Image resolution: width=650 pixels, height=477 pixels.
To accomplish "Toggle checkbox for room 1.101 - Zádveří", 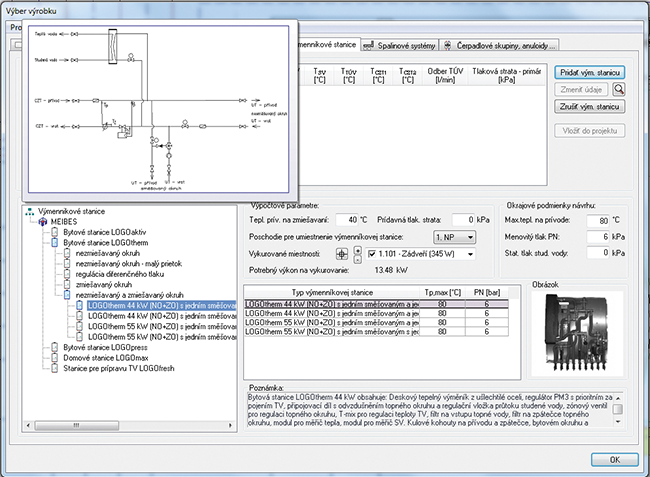I will [x=371, y=254].
